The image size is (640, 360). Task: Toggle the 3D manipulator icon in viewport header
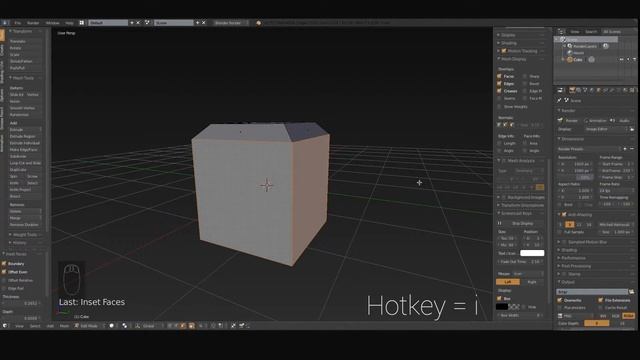(138, 326)
